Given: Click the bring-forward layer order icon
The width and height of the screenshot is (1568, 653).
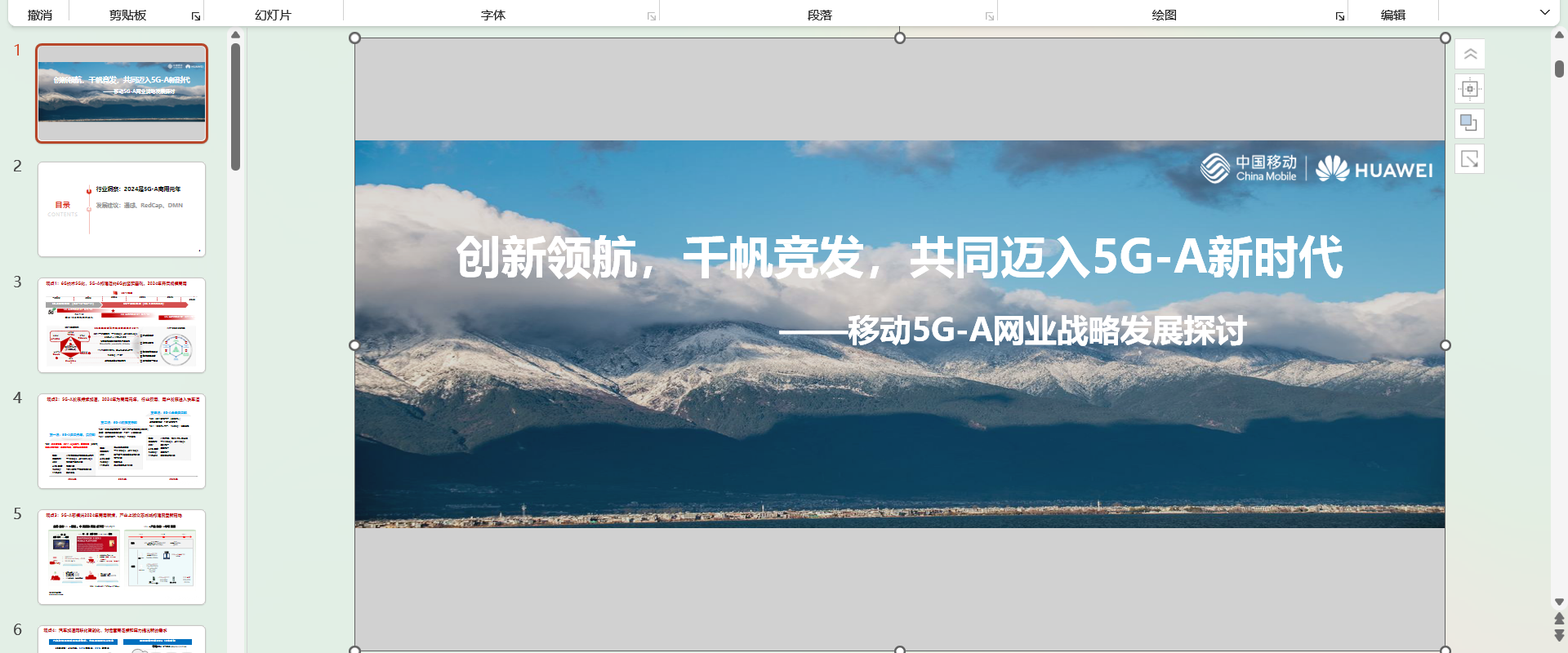Looking at the screenshot, I should tap(1470, 123).
